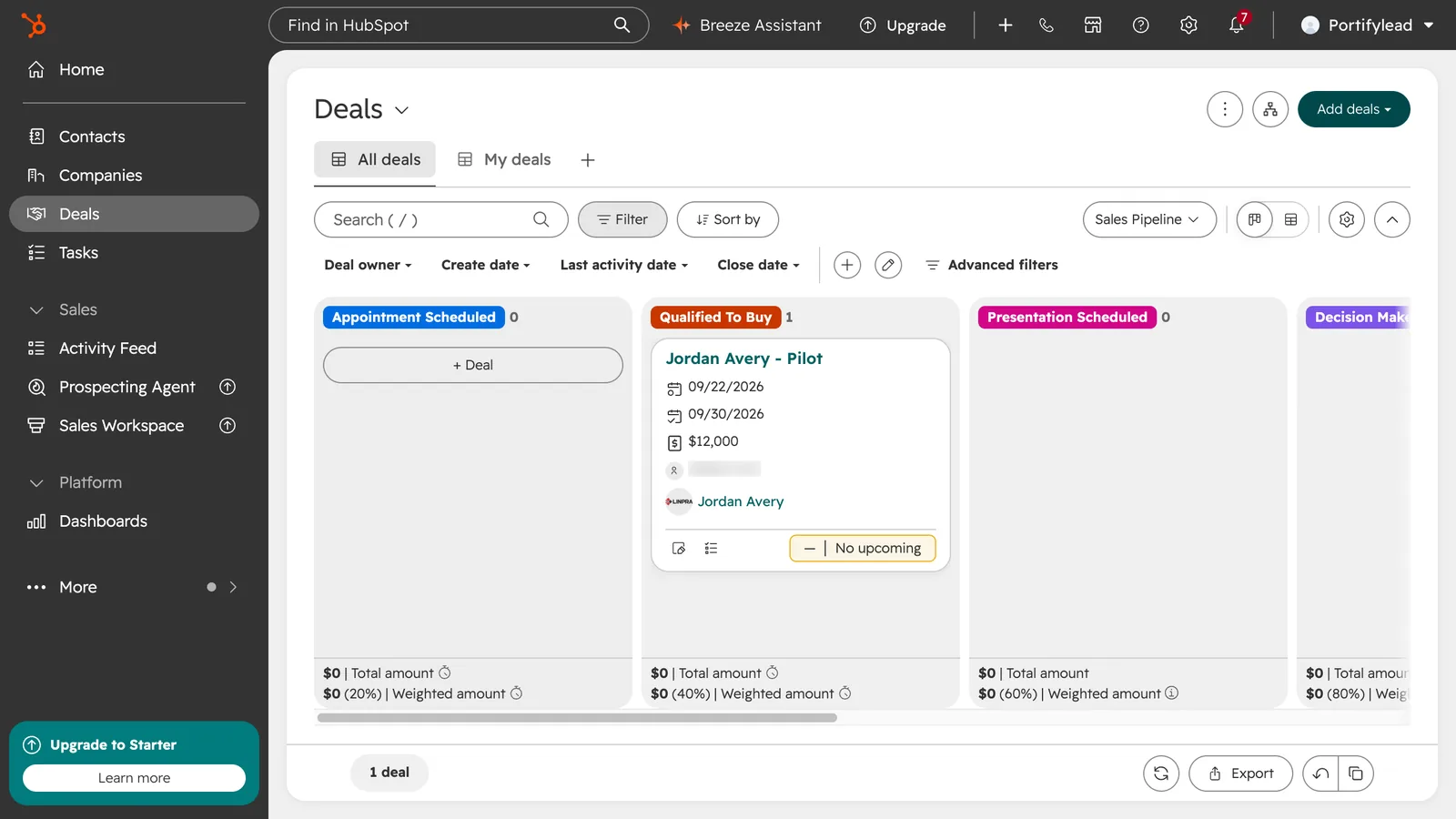Click the Export button
This screenshot has height=819, width=1456.
1240,773
